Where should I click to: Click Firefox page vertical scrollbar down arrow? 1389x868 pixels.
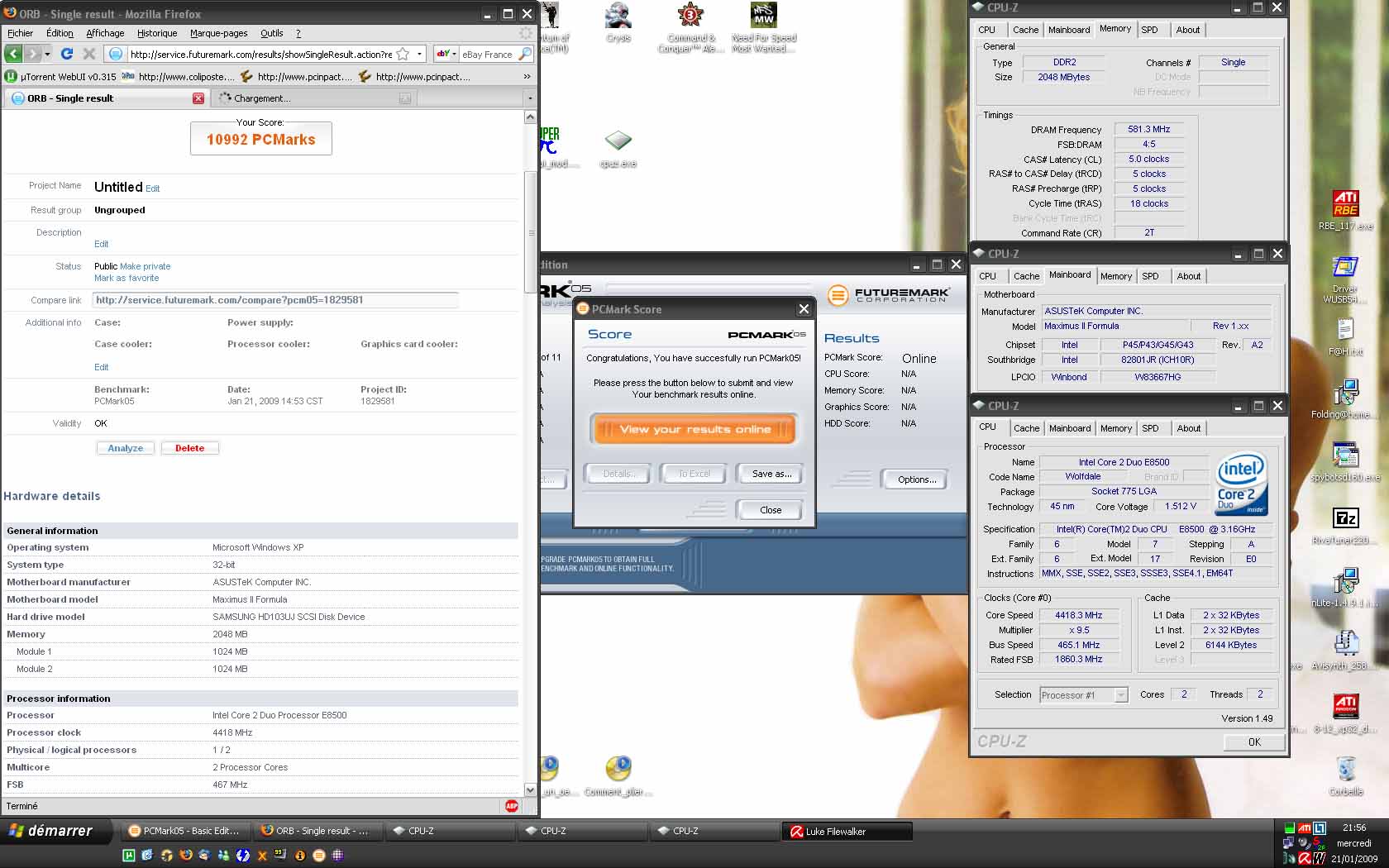(531, 789)
